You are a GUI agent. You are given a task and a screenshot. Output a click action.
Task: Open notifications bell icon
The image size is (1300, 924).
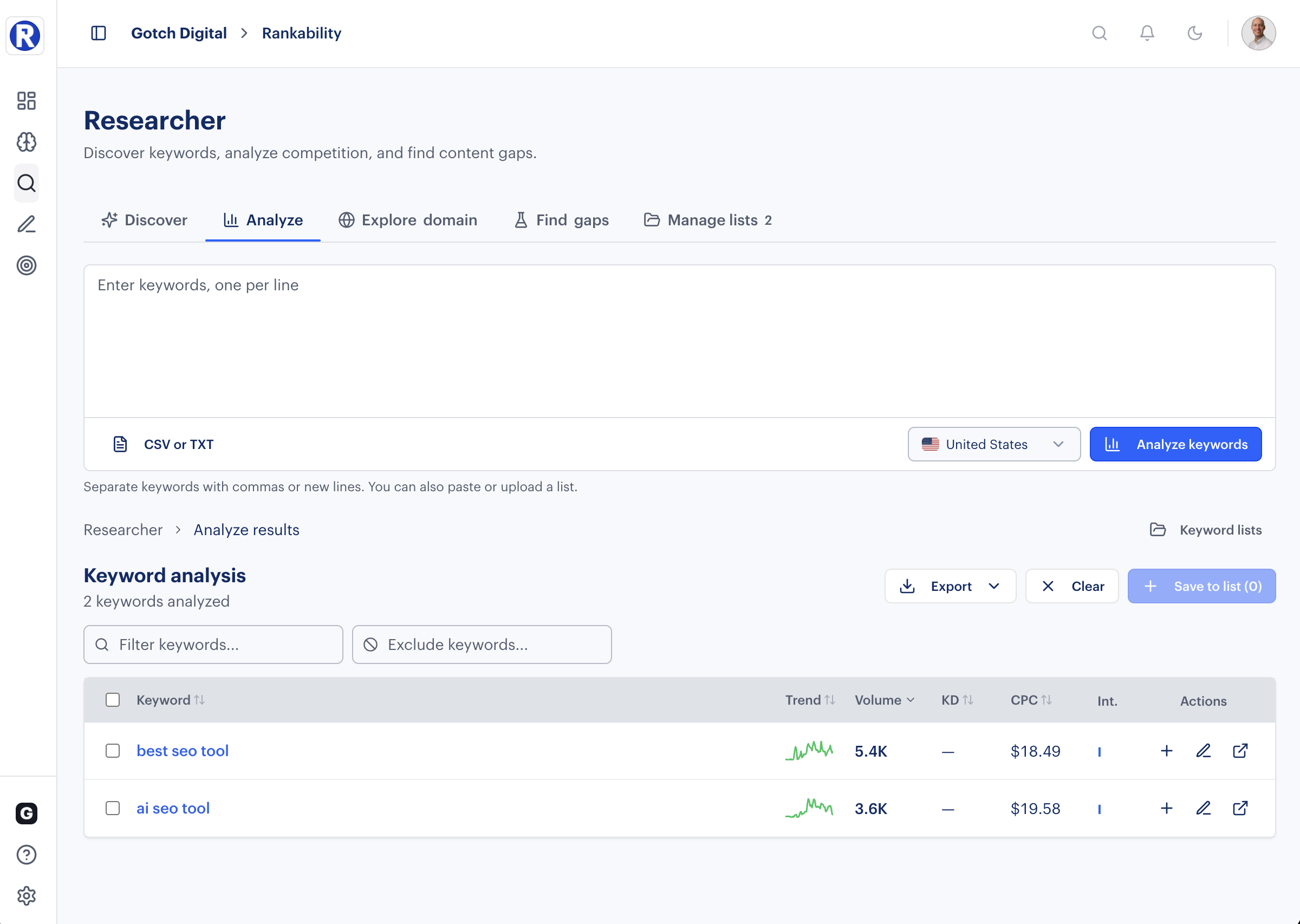(x=1147, y=33)
